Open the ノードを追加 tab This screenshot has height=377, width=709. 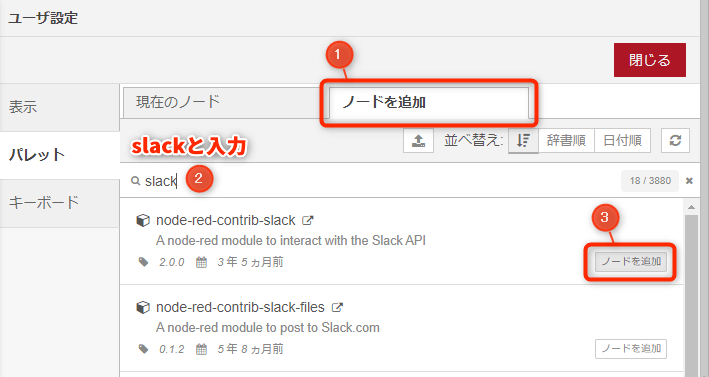pos(428,103)
